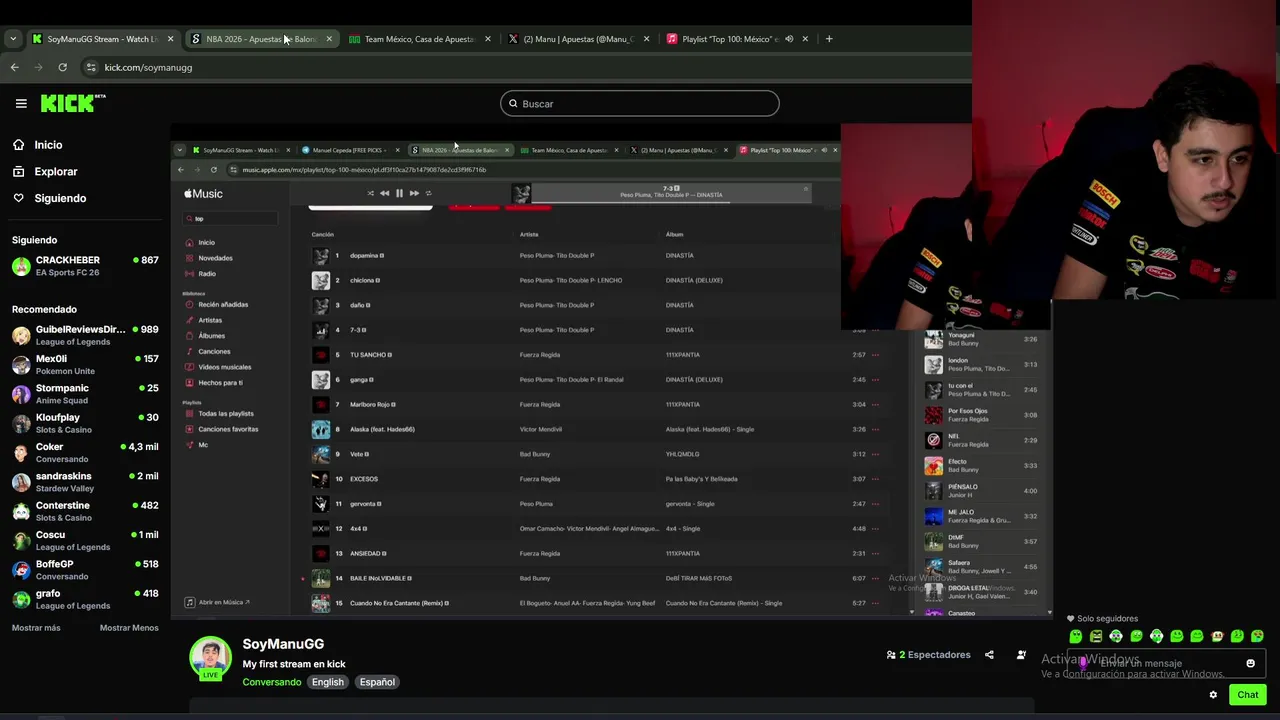
Task: Select the Español language tag
Action: pyautogui.click(x=377, y=682)
